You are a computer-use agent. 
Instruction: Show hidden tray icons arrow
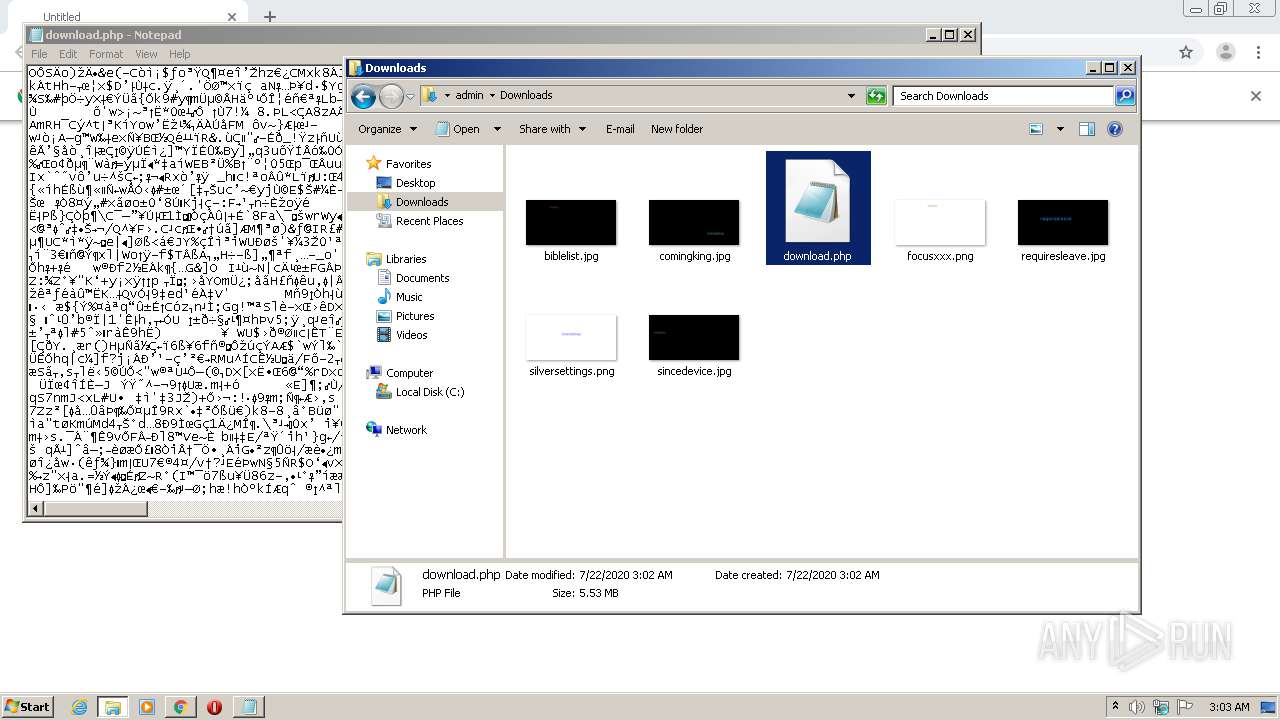pos(1116,707)
